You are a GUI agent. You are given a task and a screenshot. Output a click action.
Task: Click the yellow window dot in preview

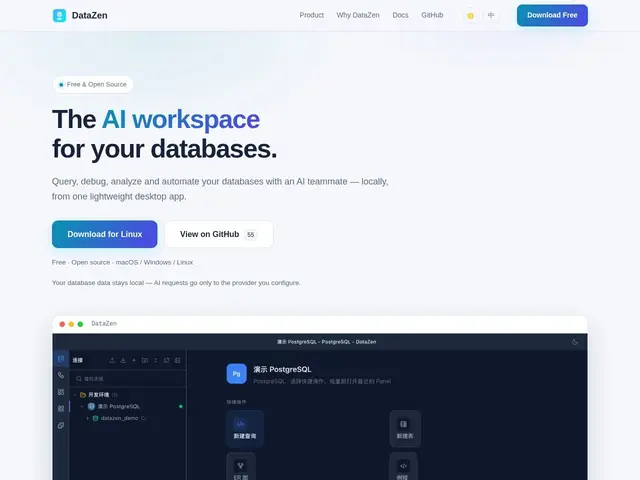coord(71,324)
